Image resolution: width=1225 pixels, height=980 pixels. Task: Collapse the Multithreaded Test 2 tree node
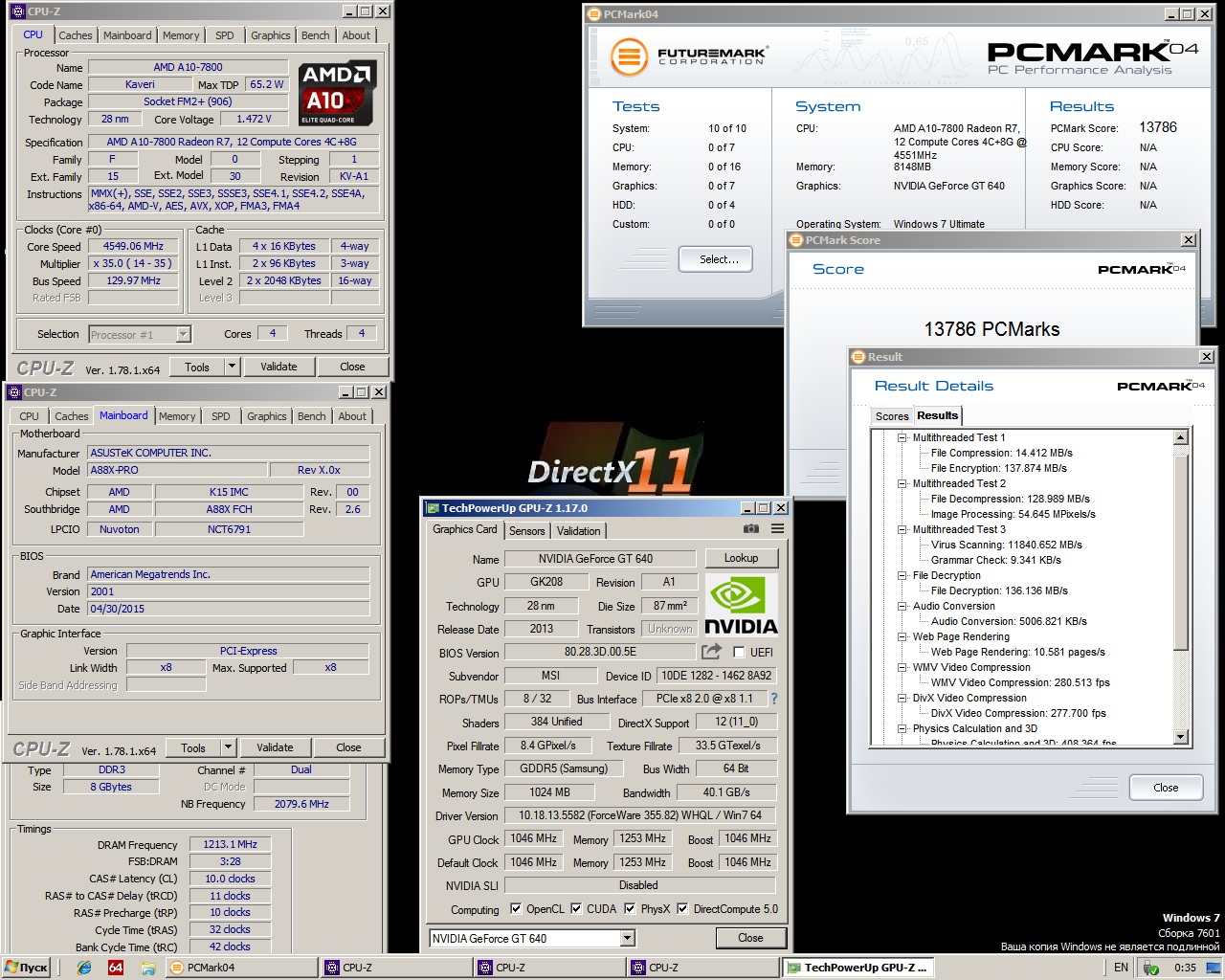(x=902, y=483)
